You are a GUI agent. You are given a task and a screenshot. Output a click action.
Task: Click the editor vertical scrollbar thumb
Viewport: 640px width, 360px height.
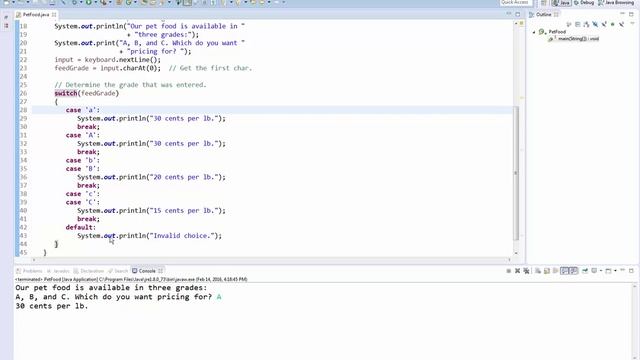(516, 173)
